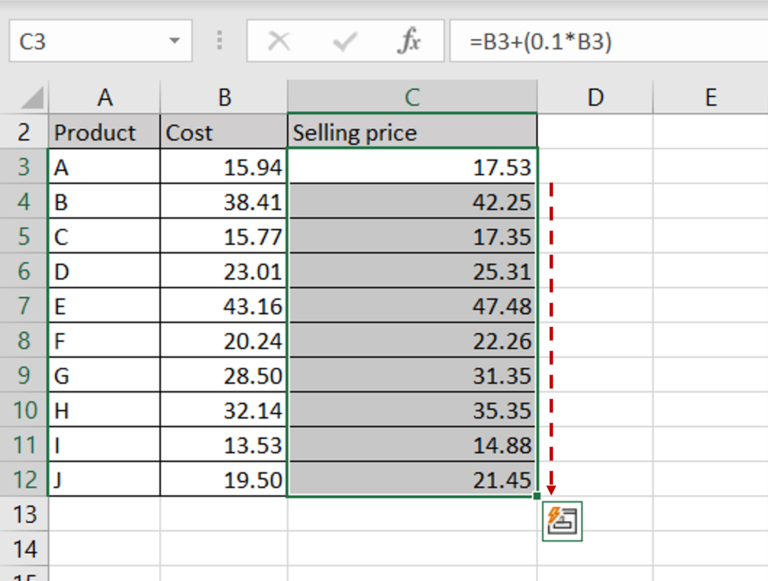Click the Cancel (X) formula bar icon
Viewport: 768px width, 581px height.
280,42
